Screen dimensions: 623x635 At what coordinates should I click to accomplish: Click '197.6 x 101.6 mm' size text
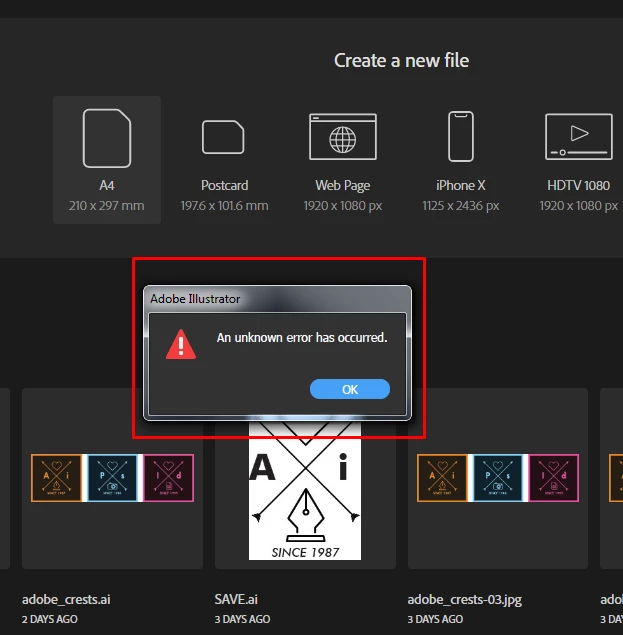tap(224, 206)
